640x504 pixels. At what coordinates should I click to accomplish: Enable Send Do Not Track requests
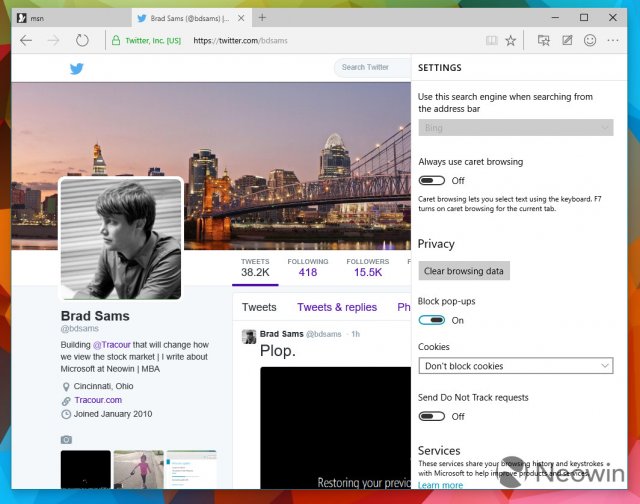[x=431, y=416]
